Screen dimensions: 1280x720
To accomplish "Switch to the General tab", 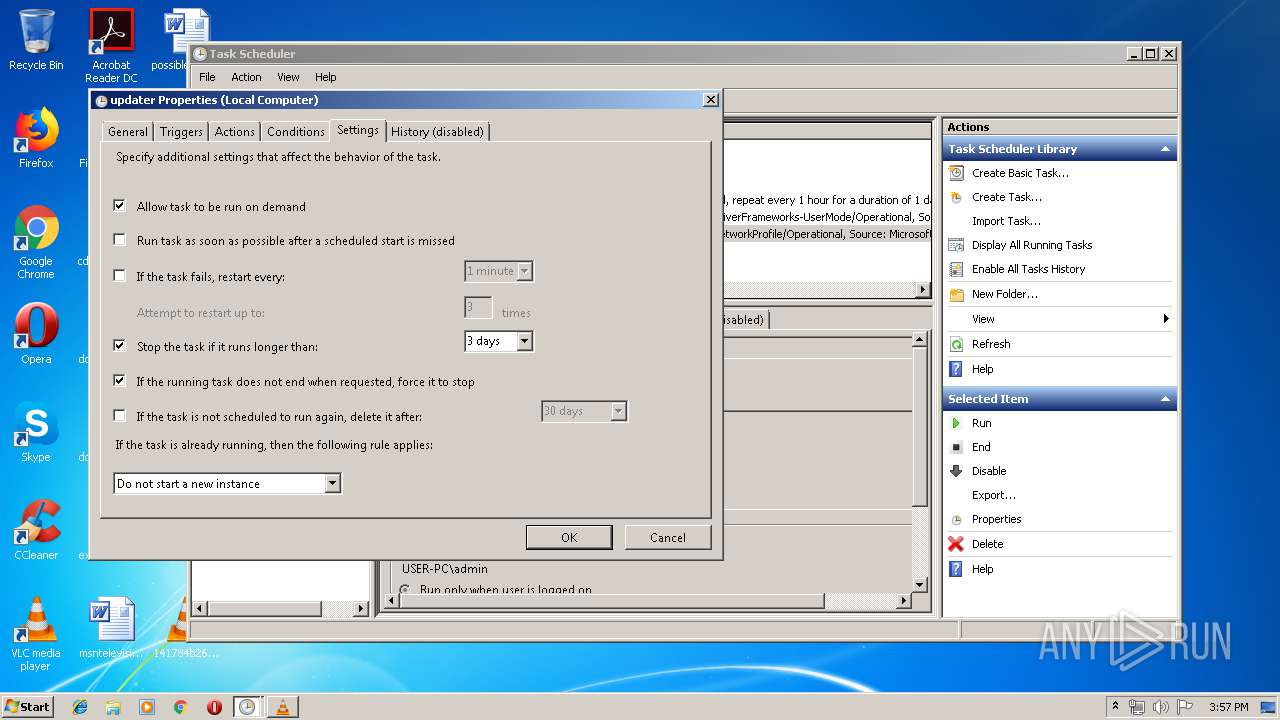I will (128, 132).
